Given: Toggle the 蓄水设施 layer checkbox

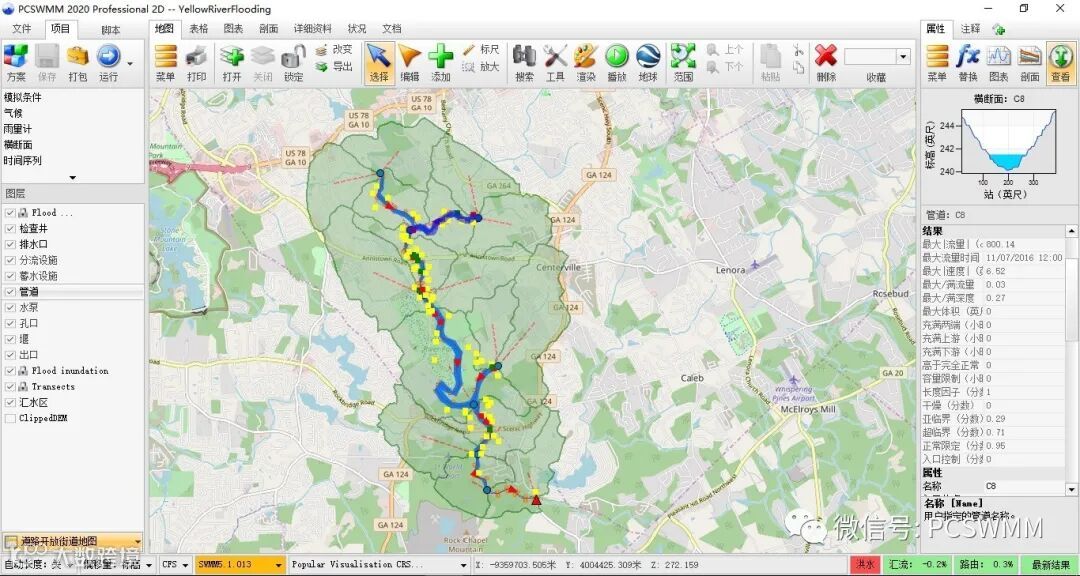Looking at the screenshot, I should click(10, 276).
